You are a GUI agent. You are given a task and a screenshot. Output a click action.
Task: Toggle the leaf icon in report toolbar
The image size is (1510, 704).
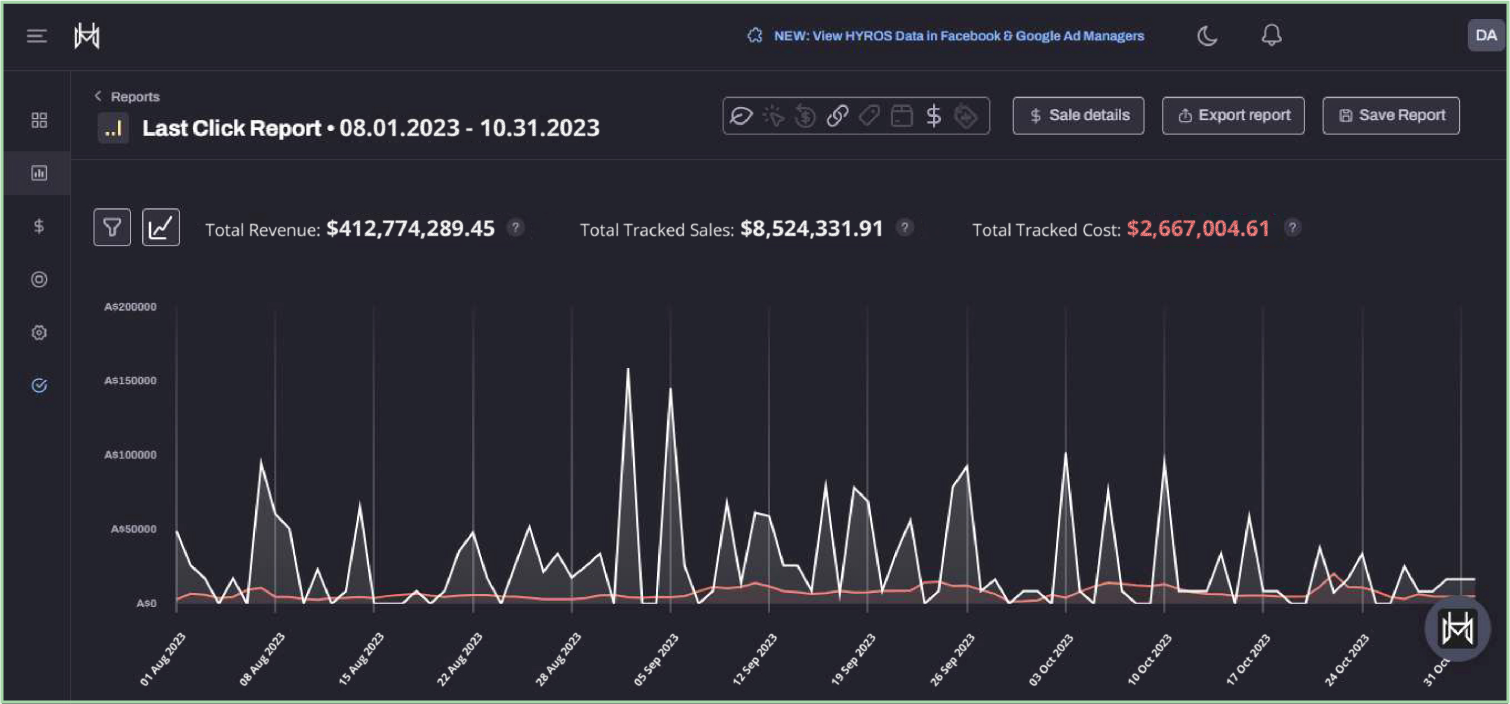[x=741, y=116]
